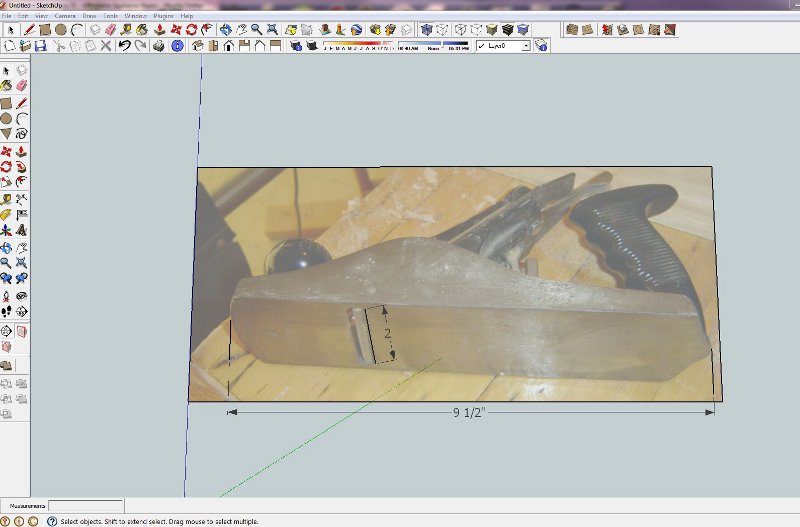The image size is (800, 527).
Task: Choose the Text label tool
Action: (x=21, y=215)
